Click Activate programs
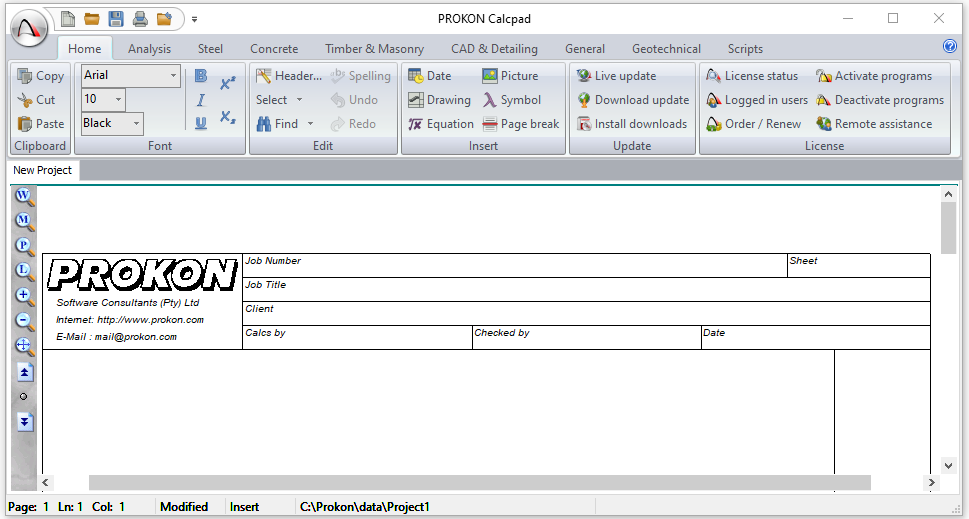 (874, 76)
